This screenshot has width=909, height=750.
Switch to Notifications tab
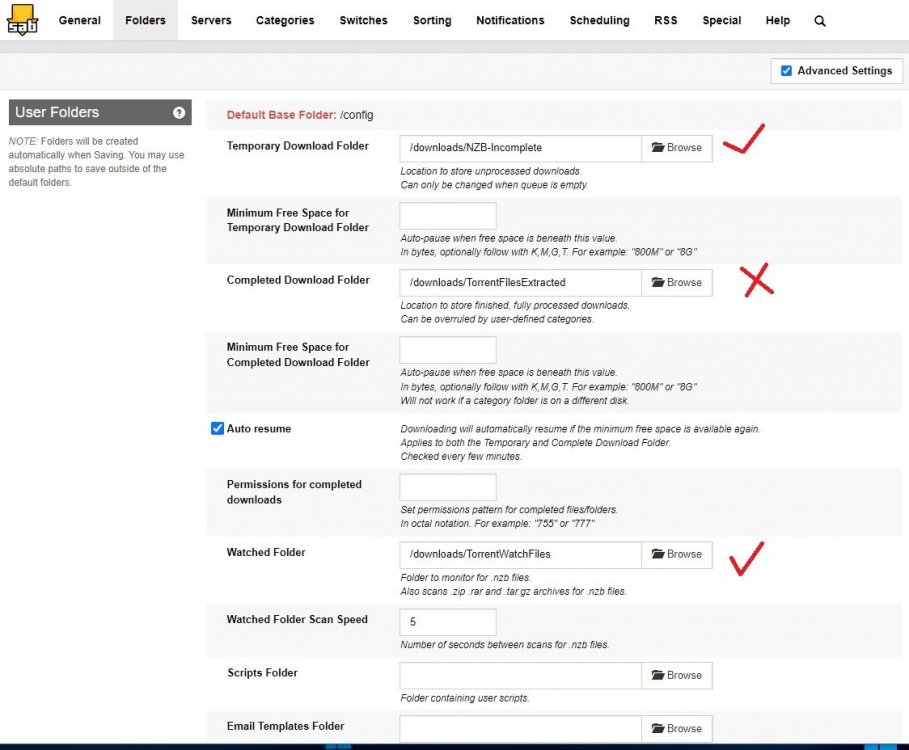[x=510, y=20]
